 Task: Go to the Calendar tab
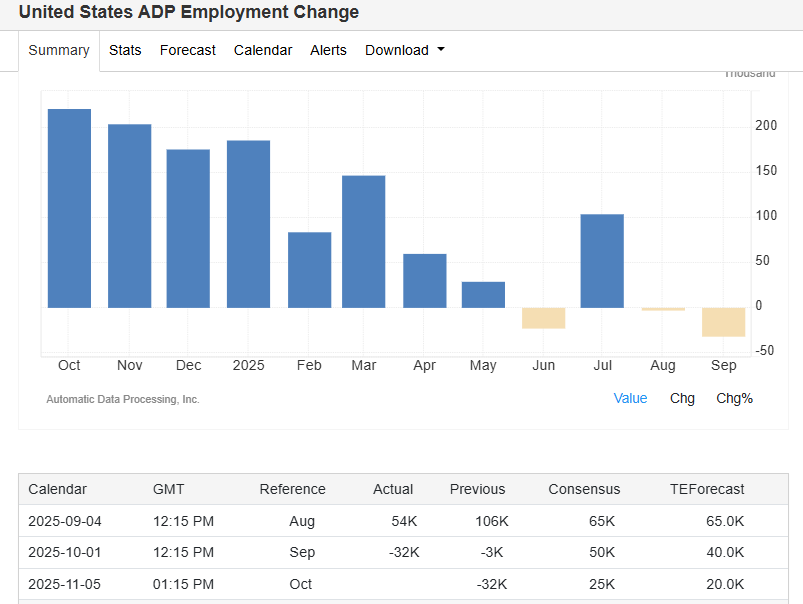click(x=263, y=50)
